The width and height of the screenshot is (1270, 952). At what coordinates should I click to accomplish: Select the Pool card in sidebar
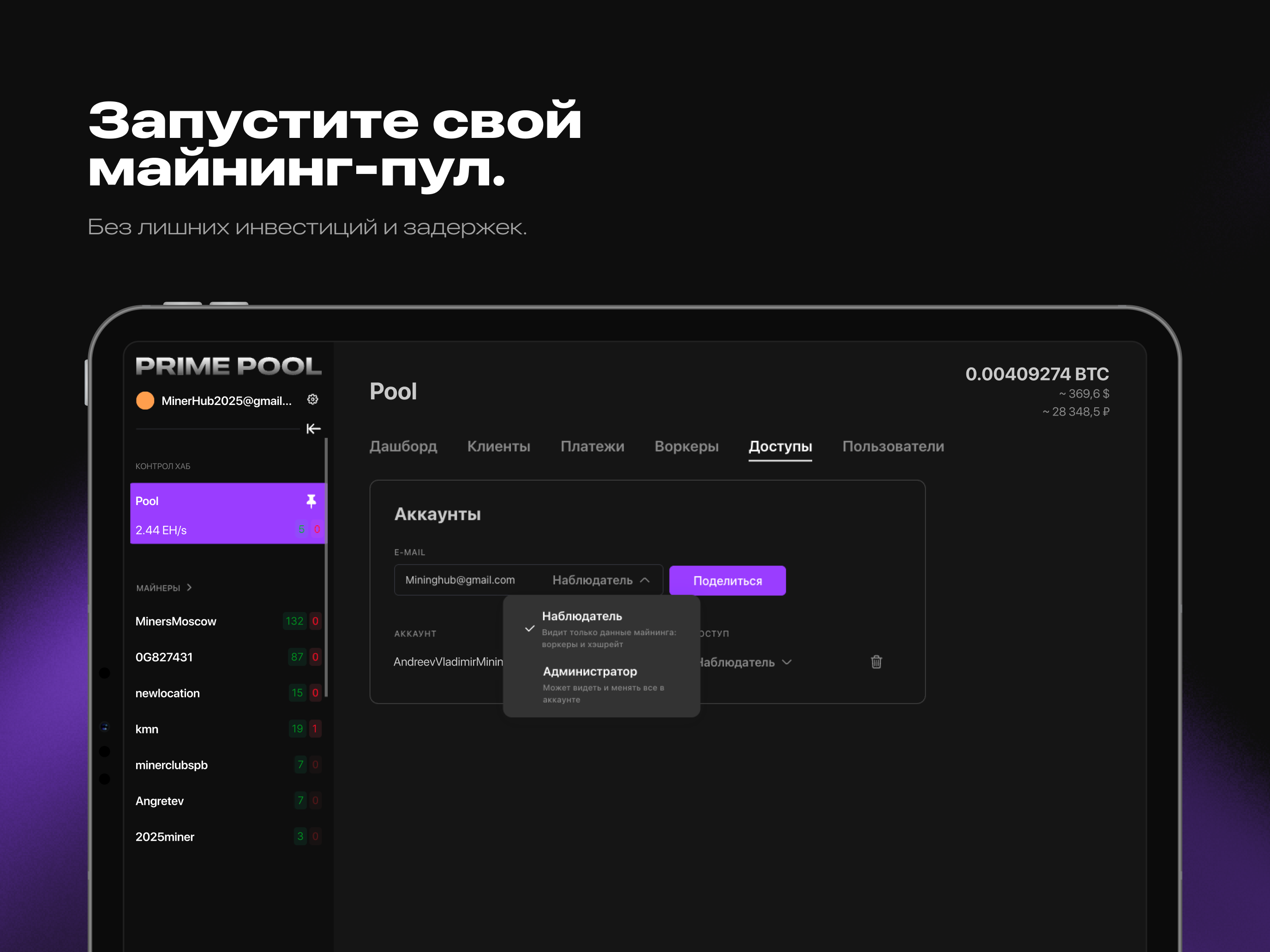(x=228, y=513)
